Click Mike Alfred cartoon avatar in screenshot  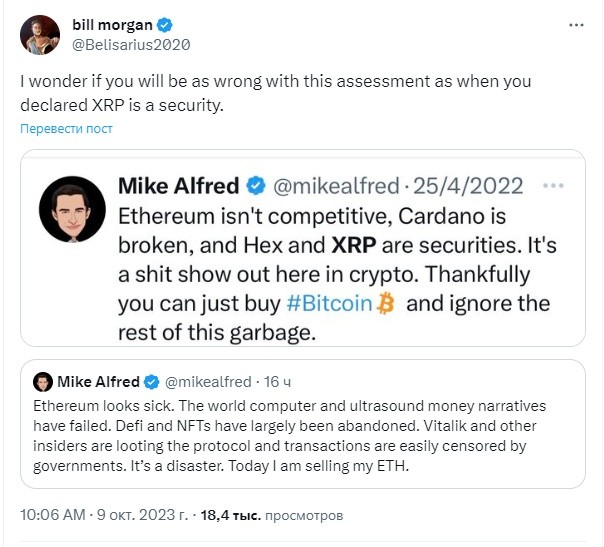[72, 209]
